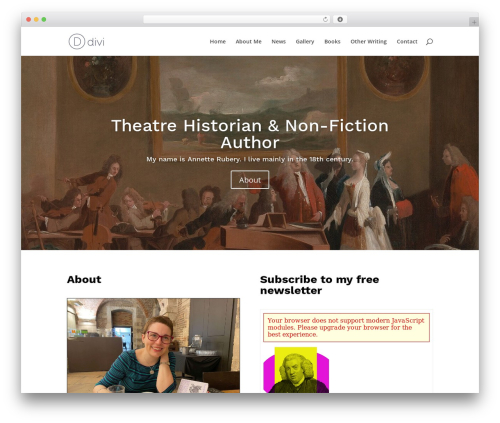The image size is (500, 423).
Task: Select Books in the navigation
Action: click(x=332, y=42)
